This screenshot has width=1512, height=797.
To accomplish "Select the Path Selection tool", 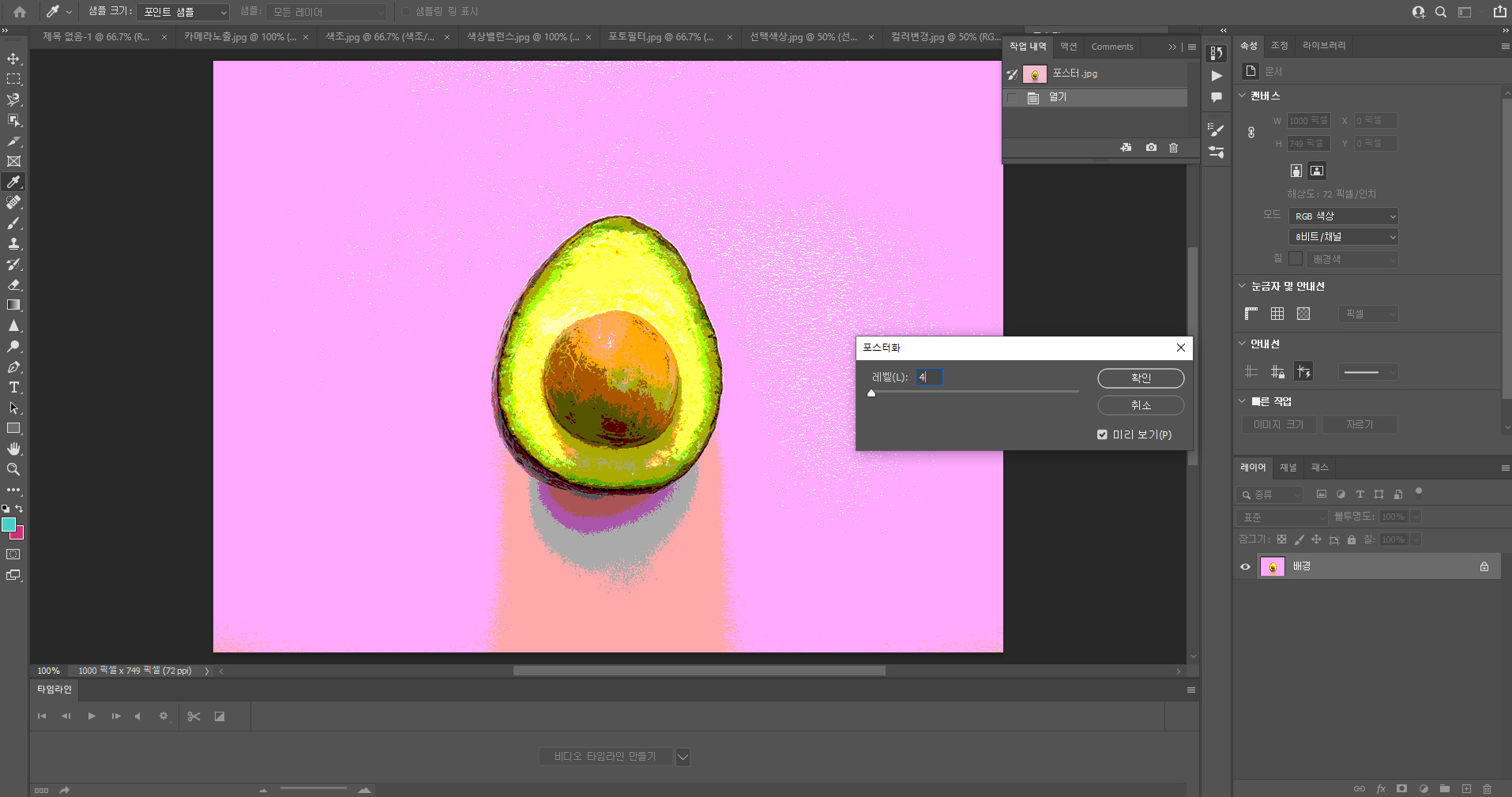I will [x=13, y=408].
